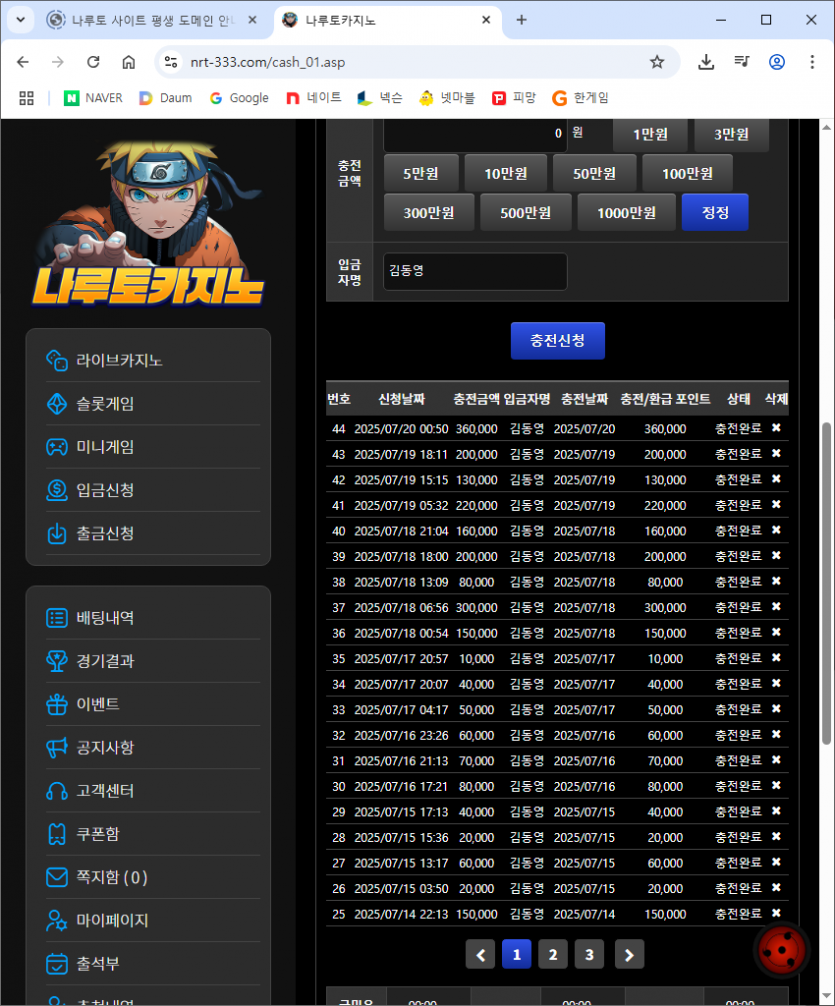Open the 피망 bookmark

click(513, 98)
